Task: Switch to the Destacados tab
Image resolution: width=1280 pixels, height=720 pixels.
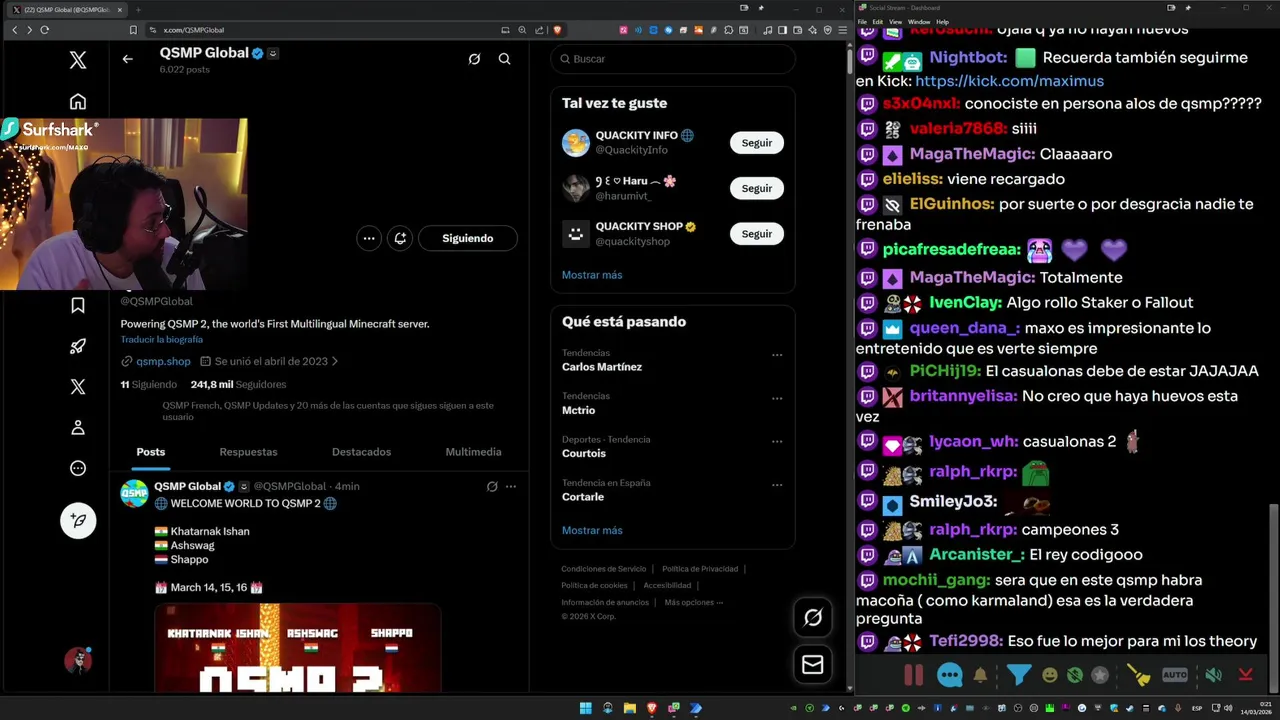Action: click(x=362, y=452)
